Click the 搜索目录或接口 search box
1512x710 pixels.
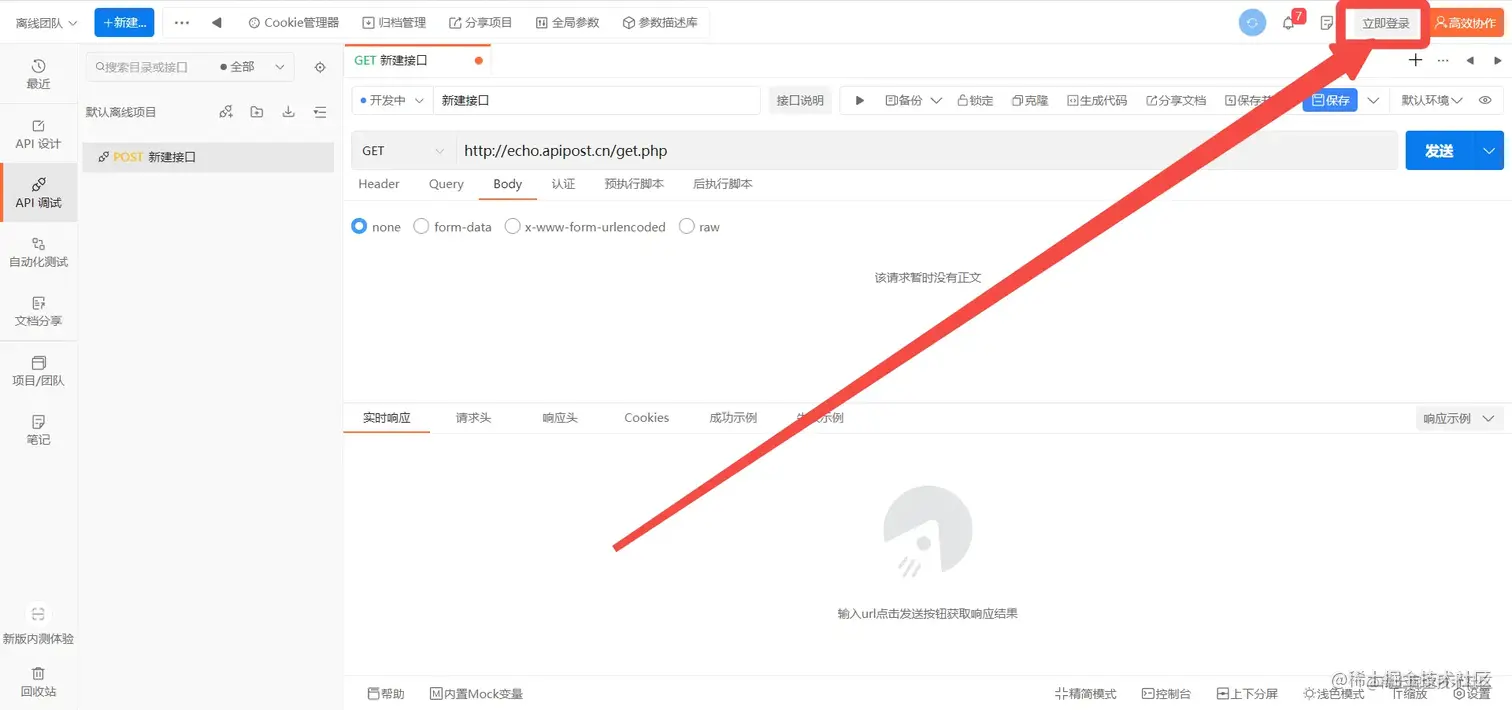150,67
